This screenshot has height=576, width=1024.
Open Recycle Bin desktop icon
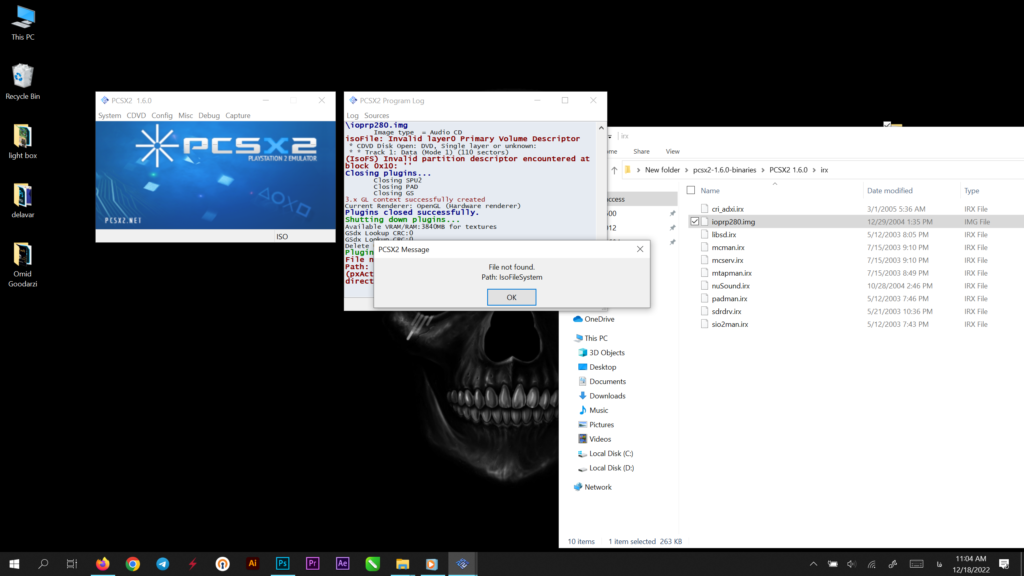point(22,81)
